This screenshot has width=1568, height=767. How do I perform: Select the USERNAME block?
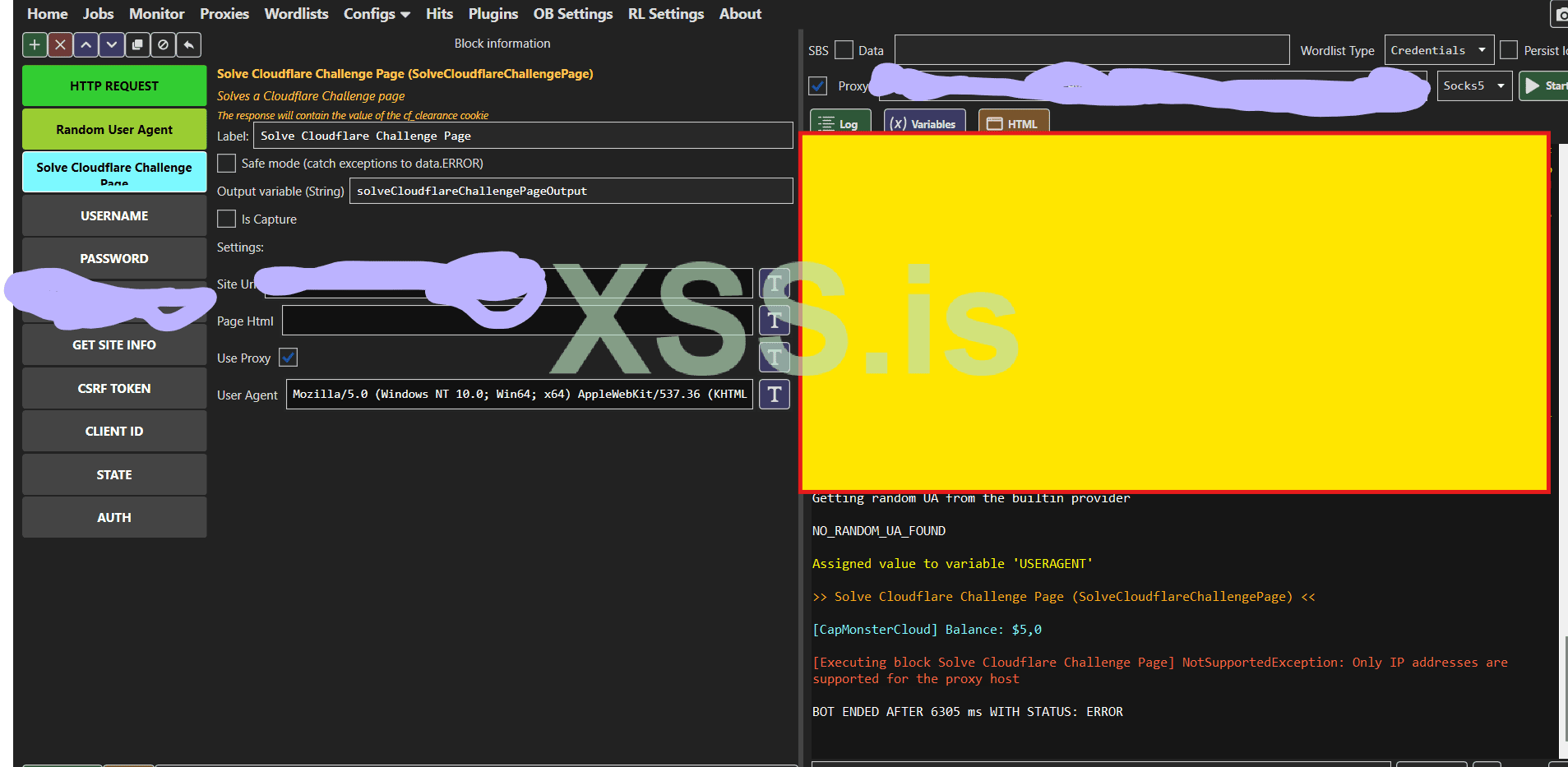pos(114,216)
